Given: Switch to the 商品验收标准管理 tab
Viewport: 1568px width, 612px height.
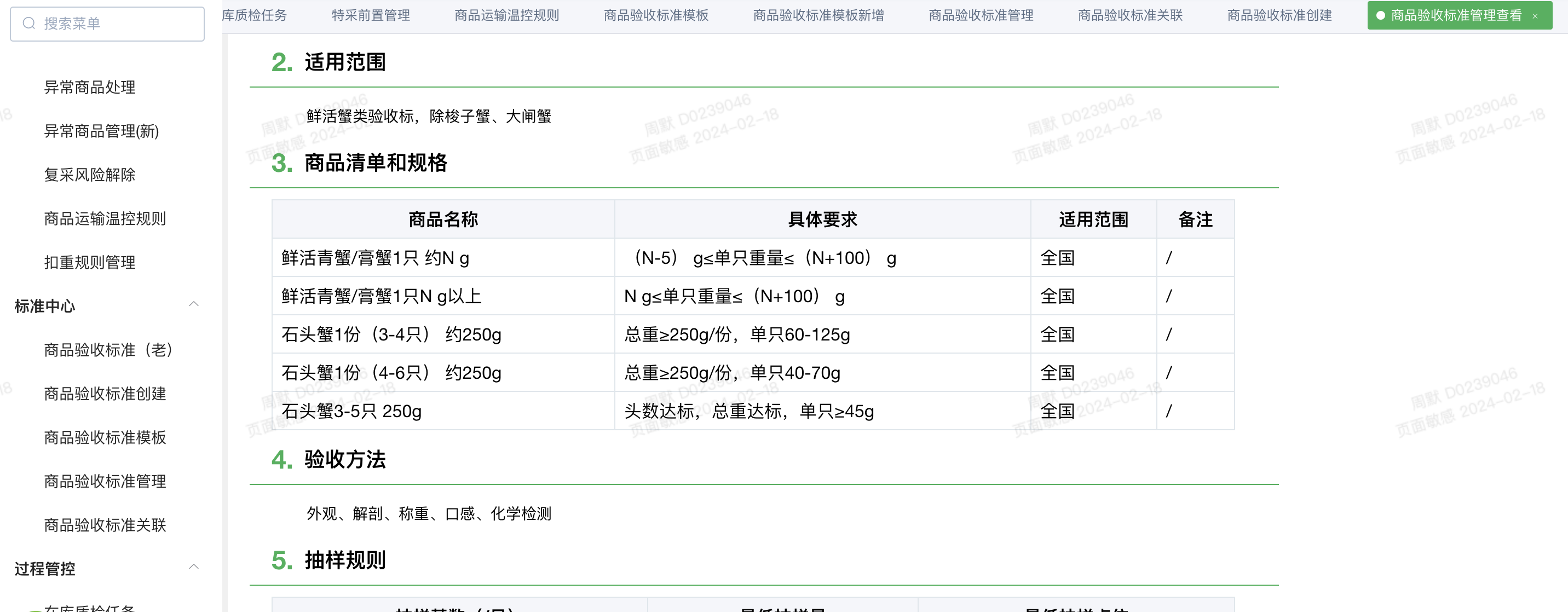Looking at the screenshot, I should coord(981,15).
